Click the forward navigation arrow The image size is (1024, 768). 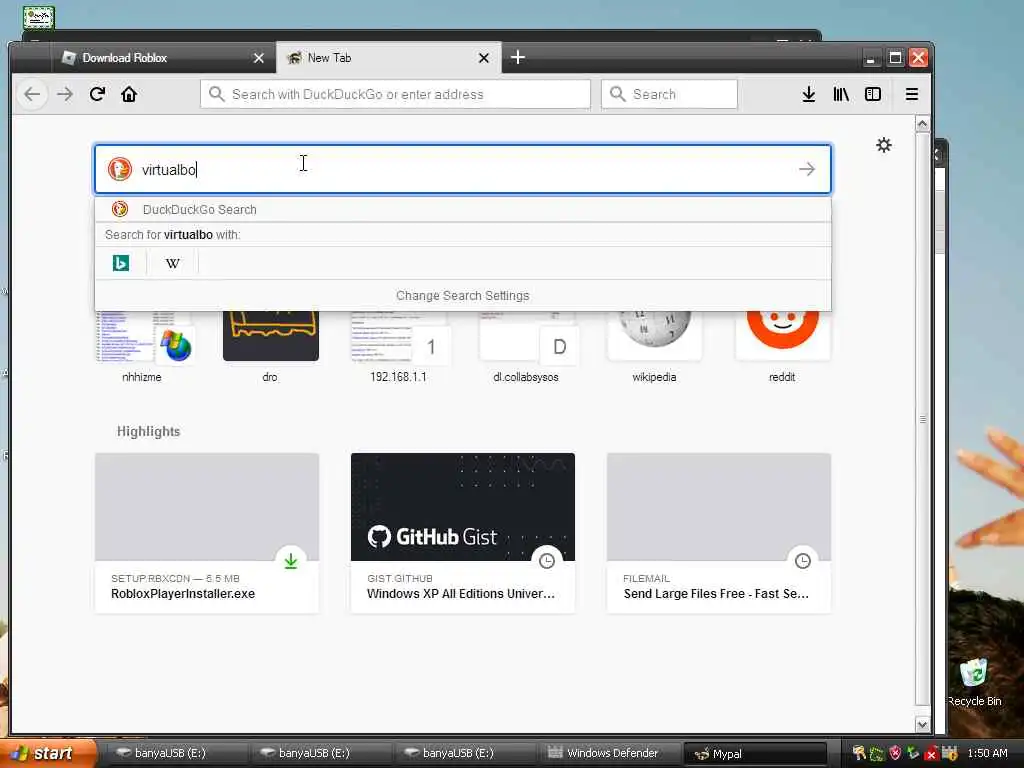coord(65,94)
